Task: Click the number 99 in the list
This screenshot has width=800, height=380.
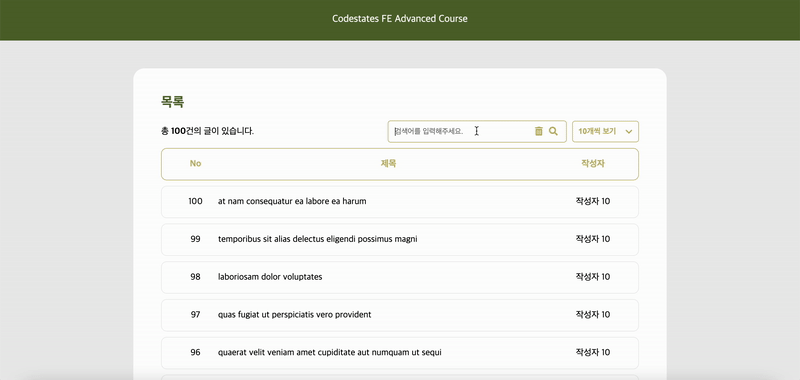Action: 195,239
